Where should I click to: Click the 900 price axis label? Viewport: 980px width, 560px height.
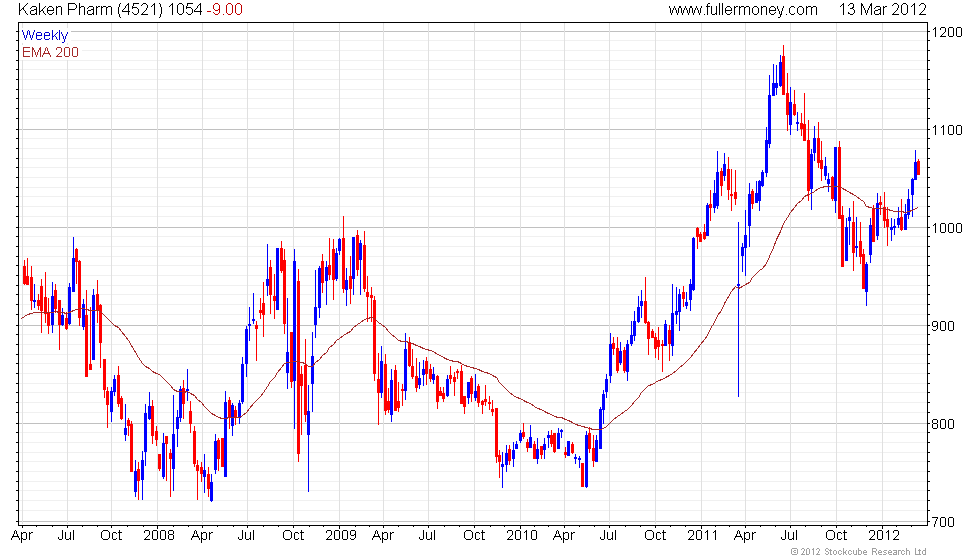943,326
